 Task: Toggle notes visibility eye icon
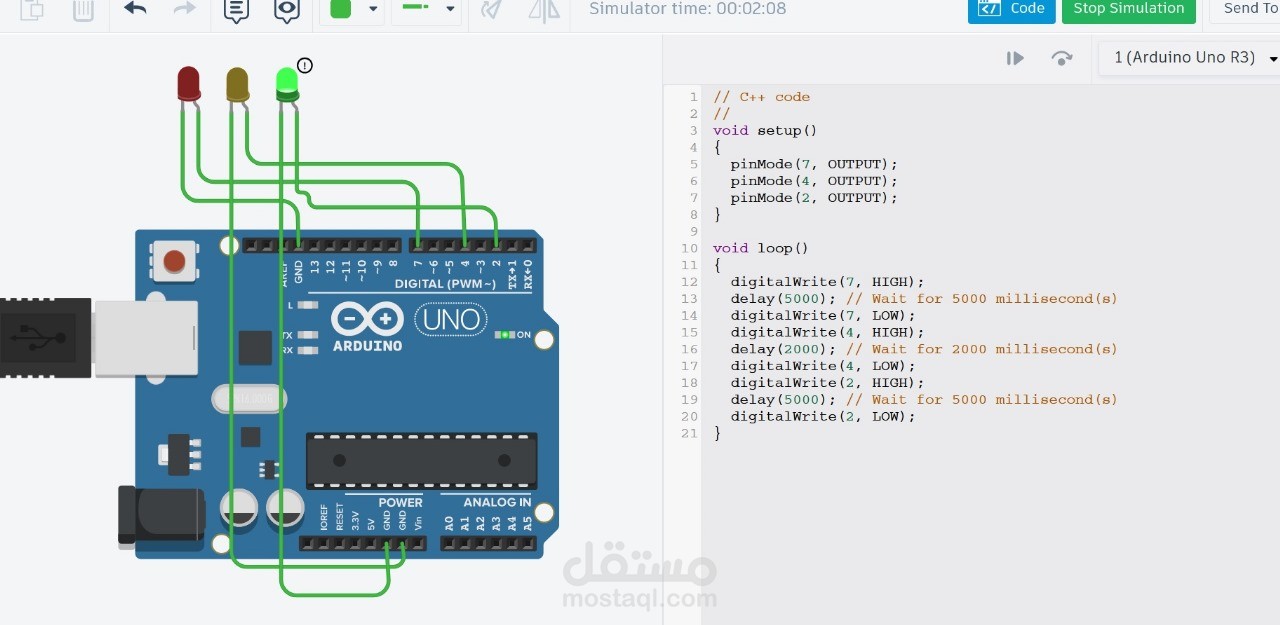pos(287,10)
